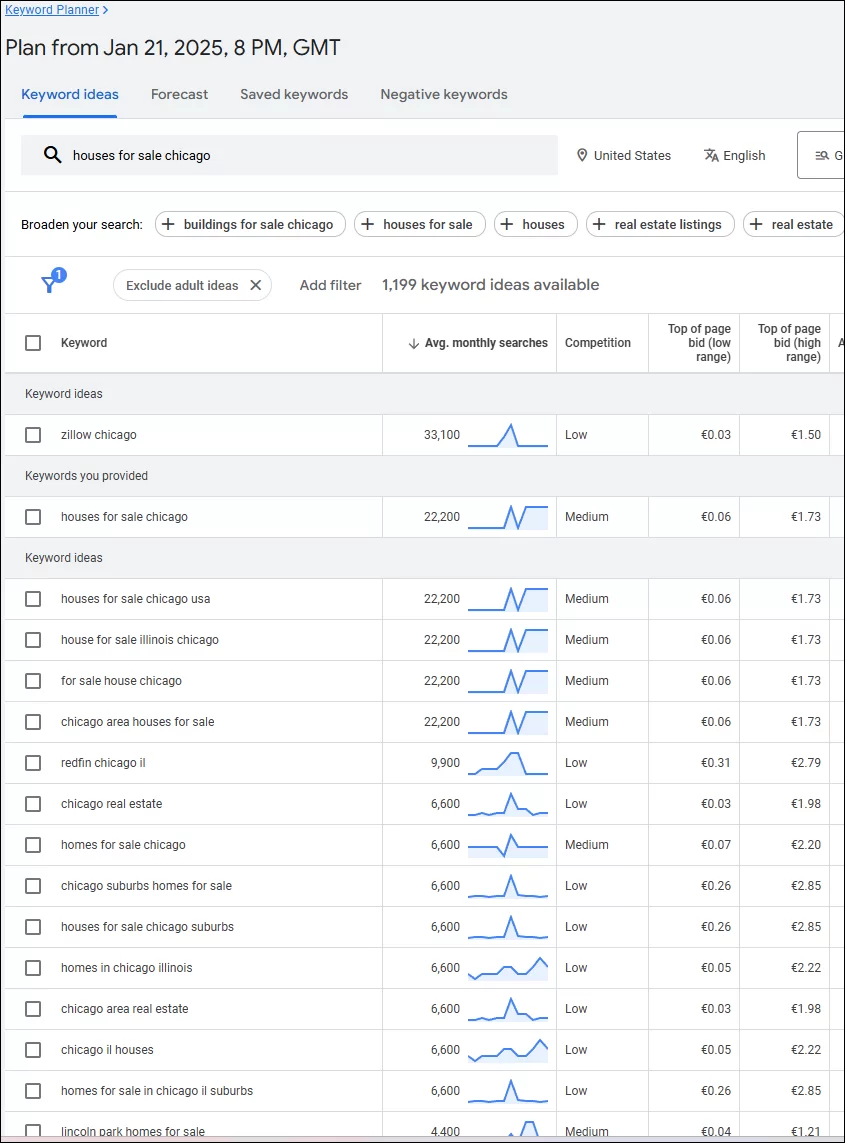Check the houses for sale chicago suburbs box
Screen dimensions: 845x1143
33,927
